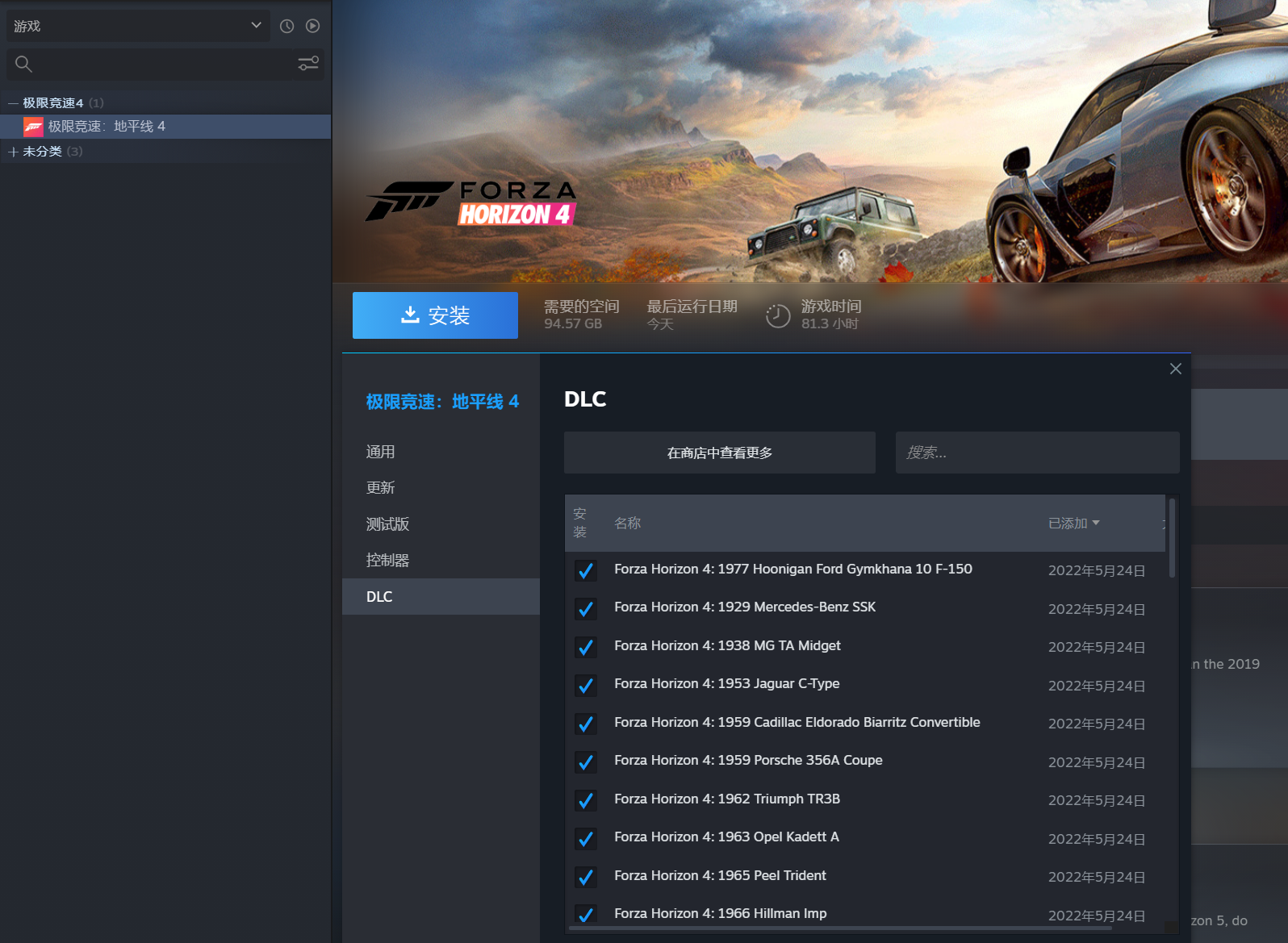The image size is (1288, 943).
Task: Open the 游戏 library dropdown
Action: click(x=138, y=26)
